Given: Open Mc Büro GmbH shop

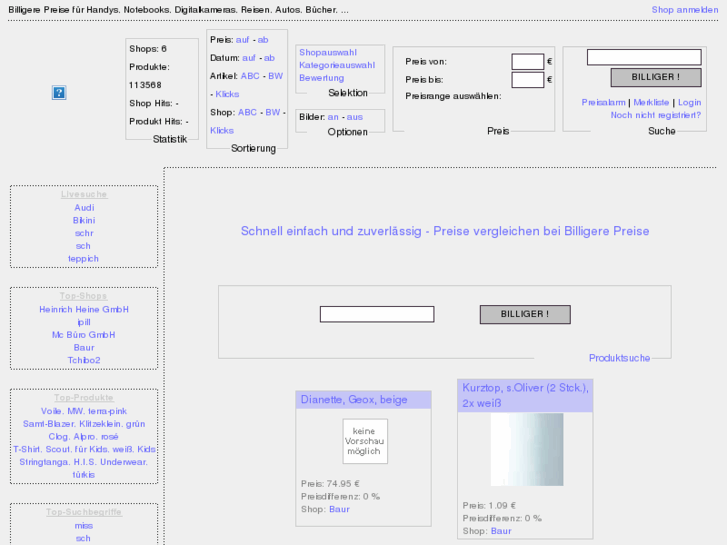Looking at the screenshot, I should tap(83, 335).
